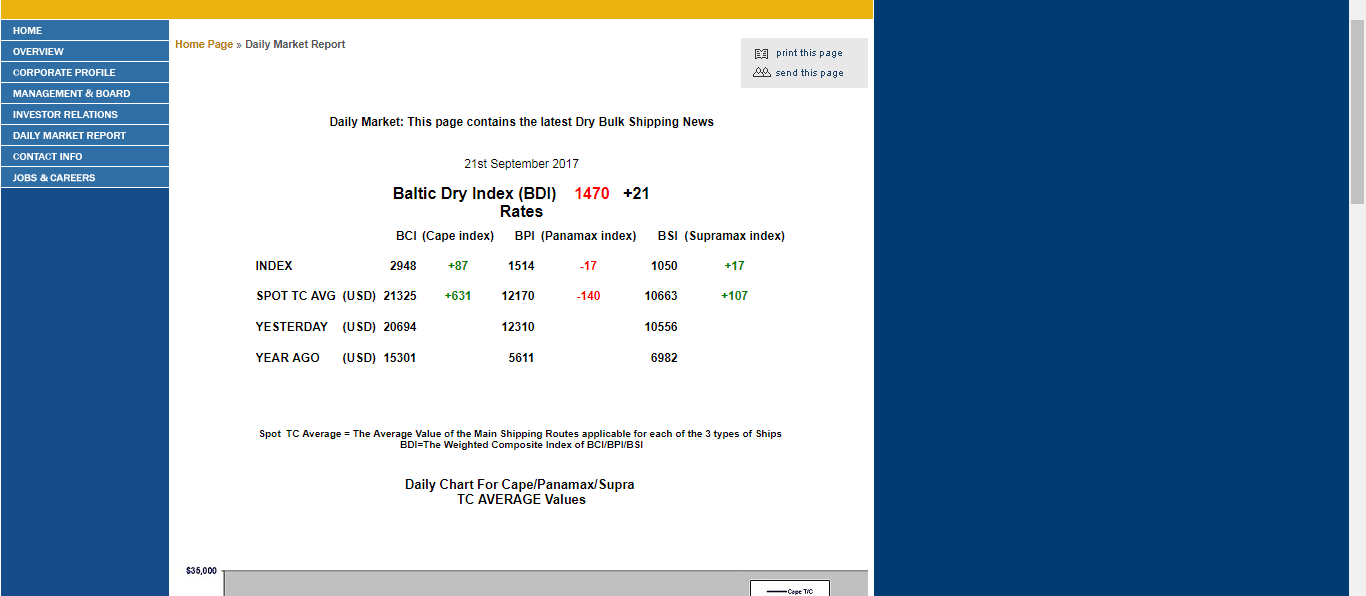Click yesterday's Panamax value 12310
Screen dimensions: 1366x596
coord(518,327)
